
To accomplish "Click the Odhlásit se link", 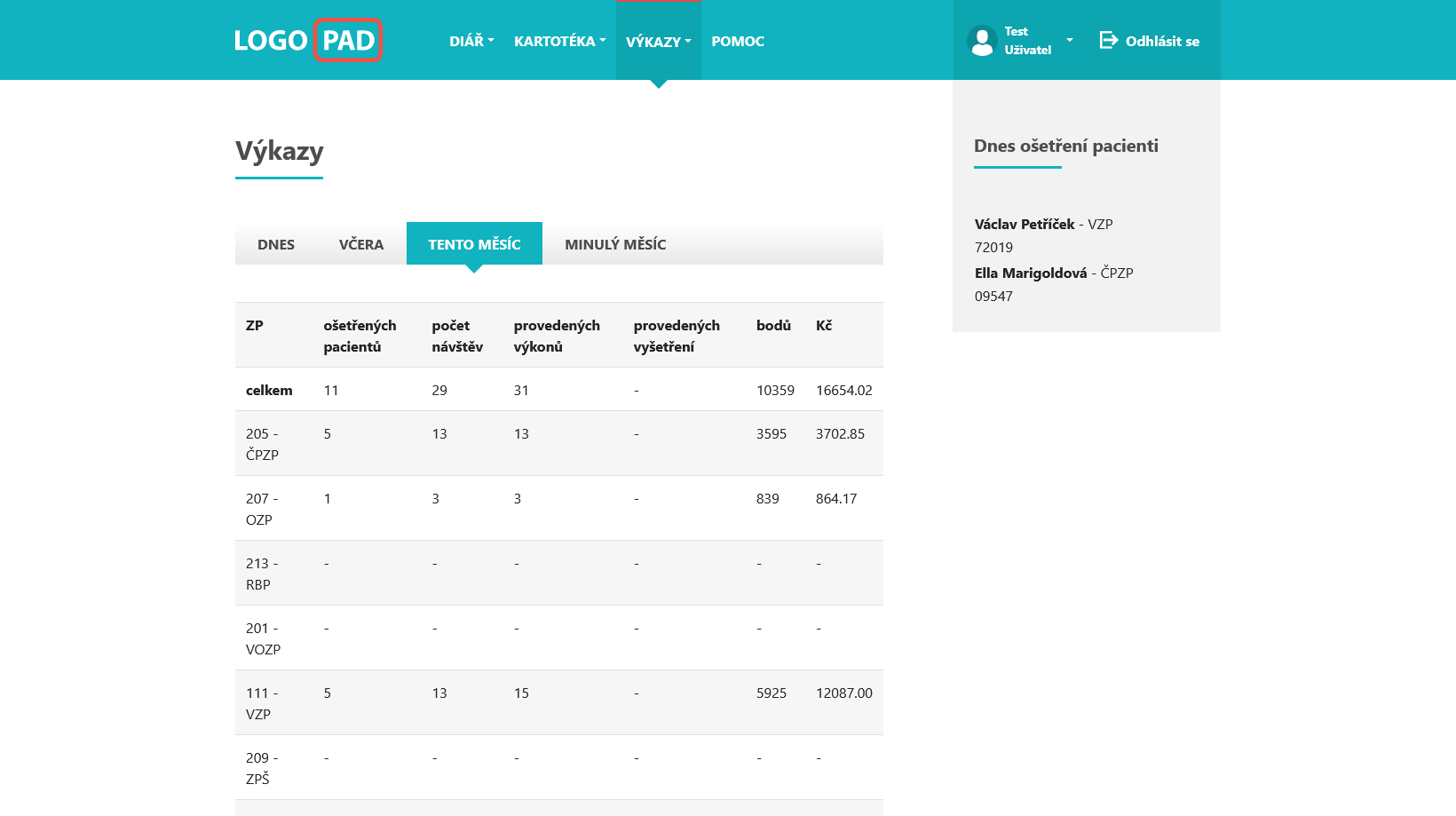I will [x=1162, y=41].
